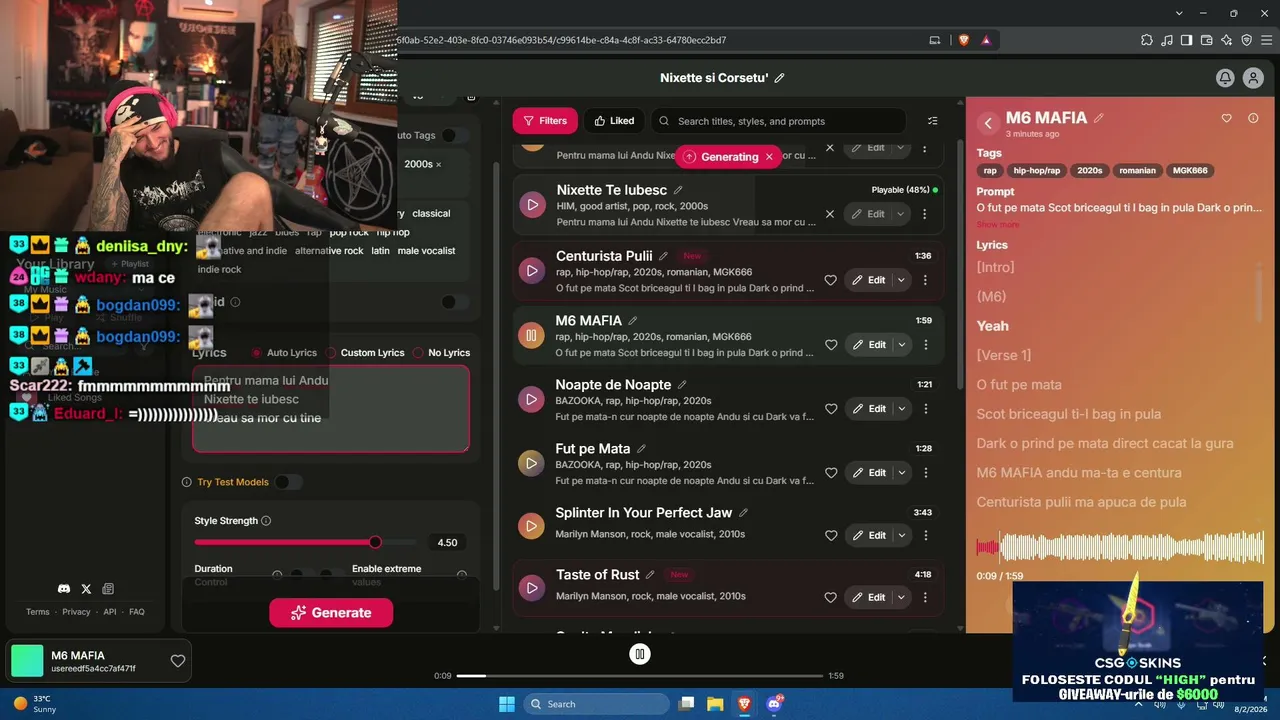Image resolution: width=1280 pixels, height=720 pixels.
Task: Rename M6 MAFIA in the details panel
Action: [1099, 118]
